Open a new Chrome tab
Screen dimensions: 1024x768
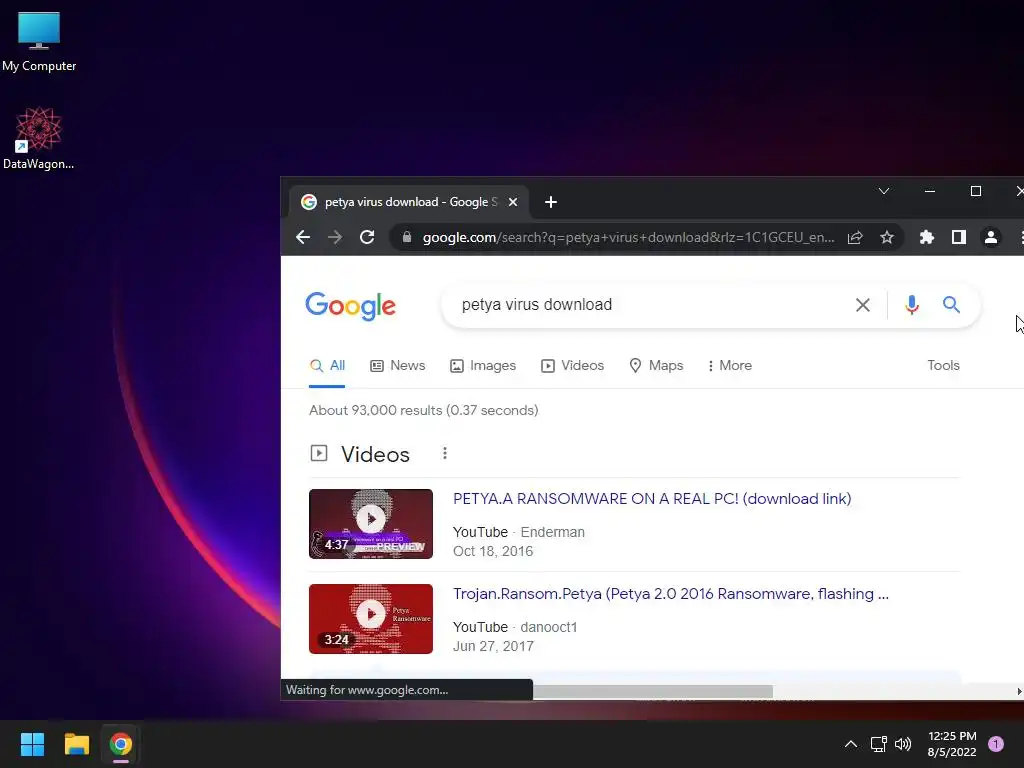pos(551,202)
